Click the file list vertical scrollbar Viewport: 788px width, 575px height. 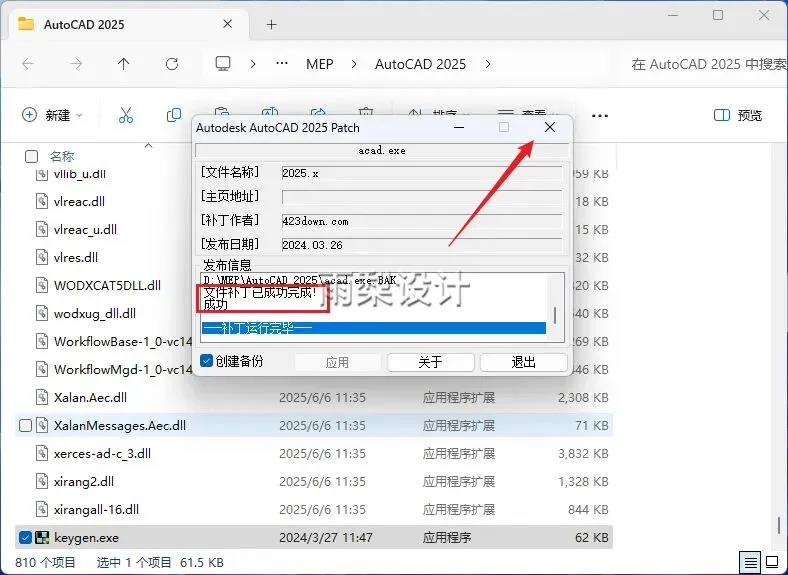pyautogui.click(x=779, y=525)
